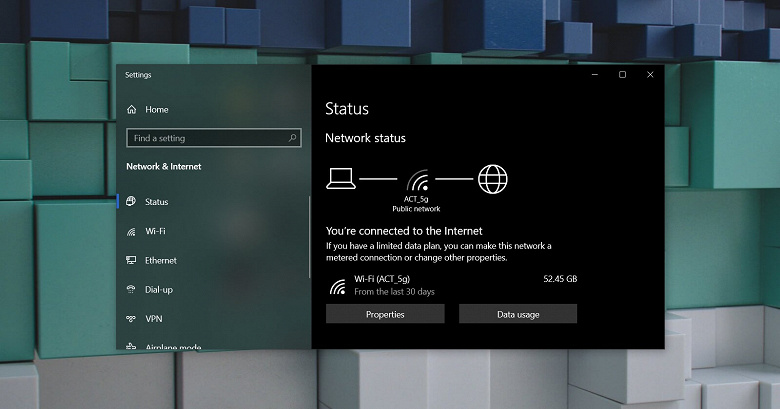Click the VPN icon in sidebar
780x409 pixels.
click(x=131, y=318)
